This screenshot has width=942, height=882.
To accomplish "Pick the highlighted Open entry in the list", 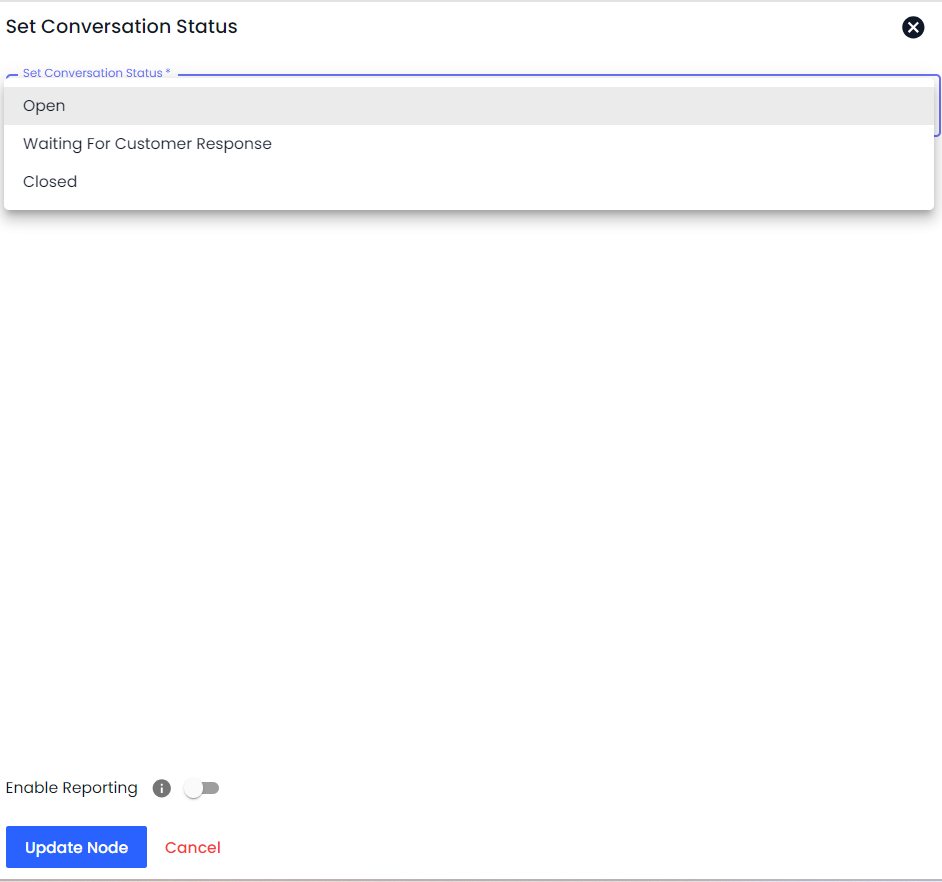I will [44, 106].
